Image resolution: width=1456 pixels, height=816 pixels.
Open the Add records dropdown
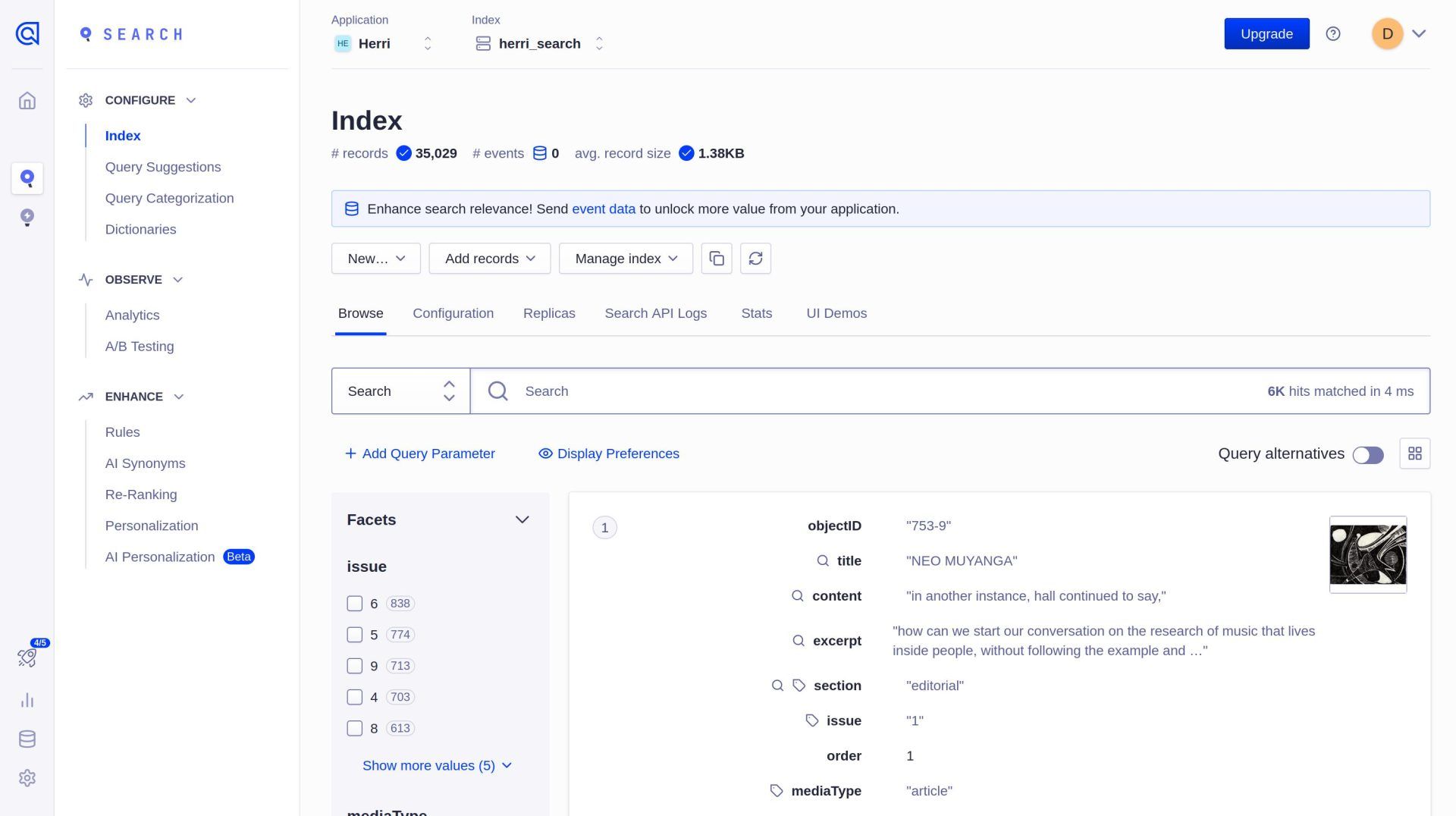[489, 259]
